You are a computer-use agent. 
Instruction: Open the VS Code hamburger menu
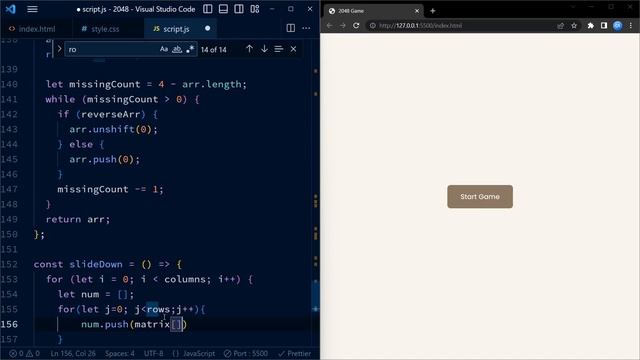click(x=32, y=9)
